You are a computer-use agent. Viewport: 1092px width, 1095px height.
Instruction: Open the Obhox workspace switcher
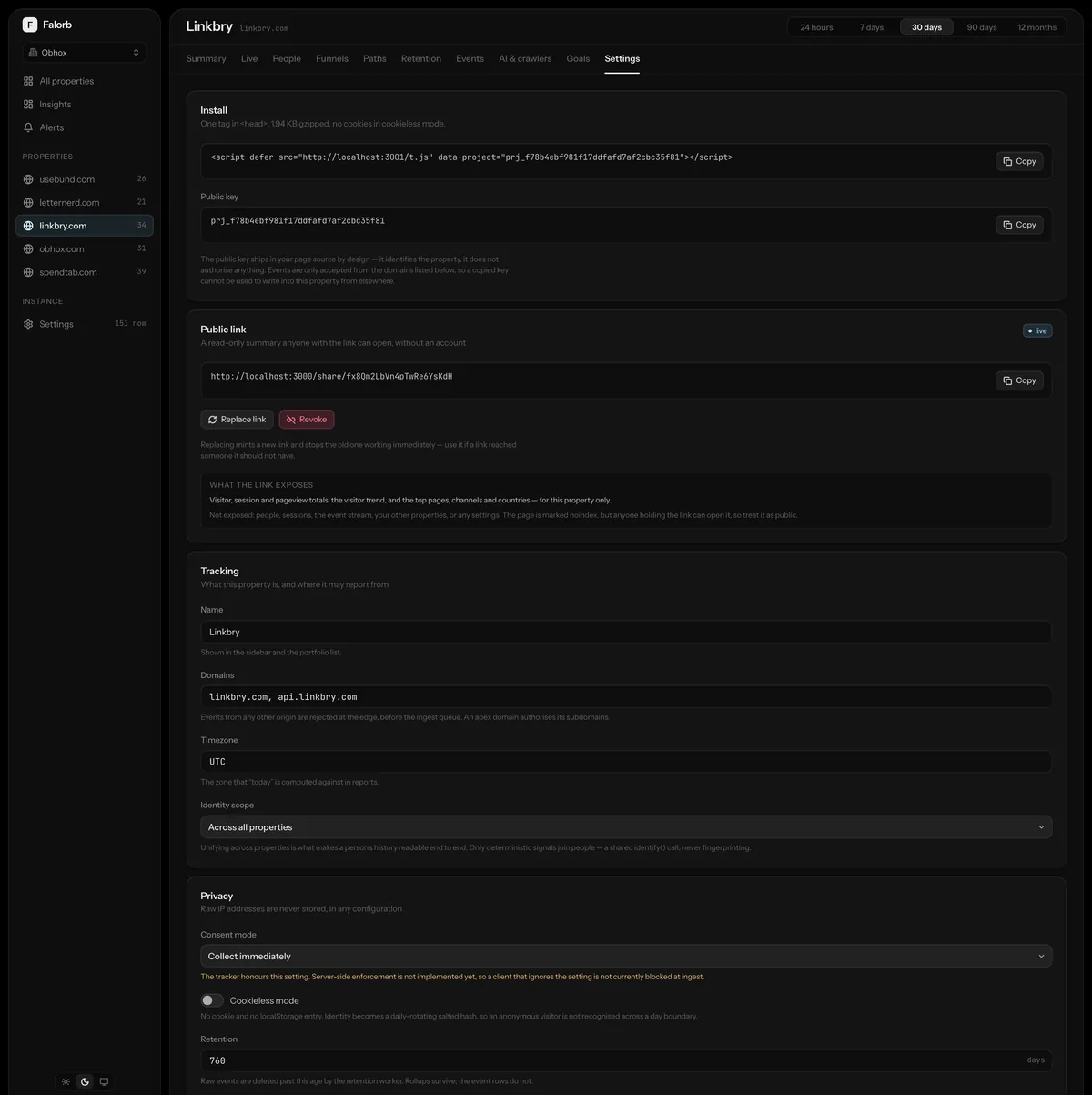click(85, 53)
